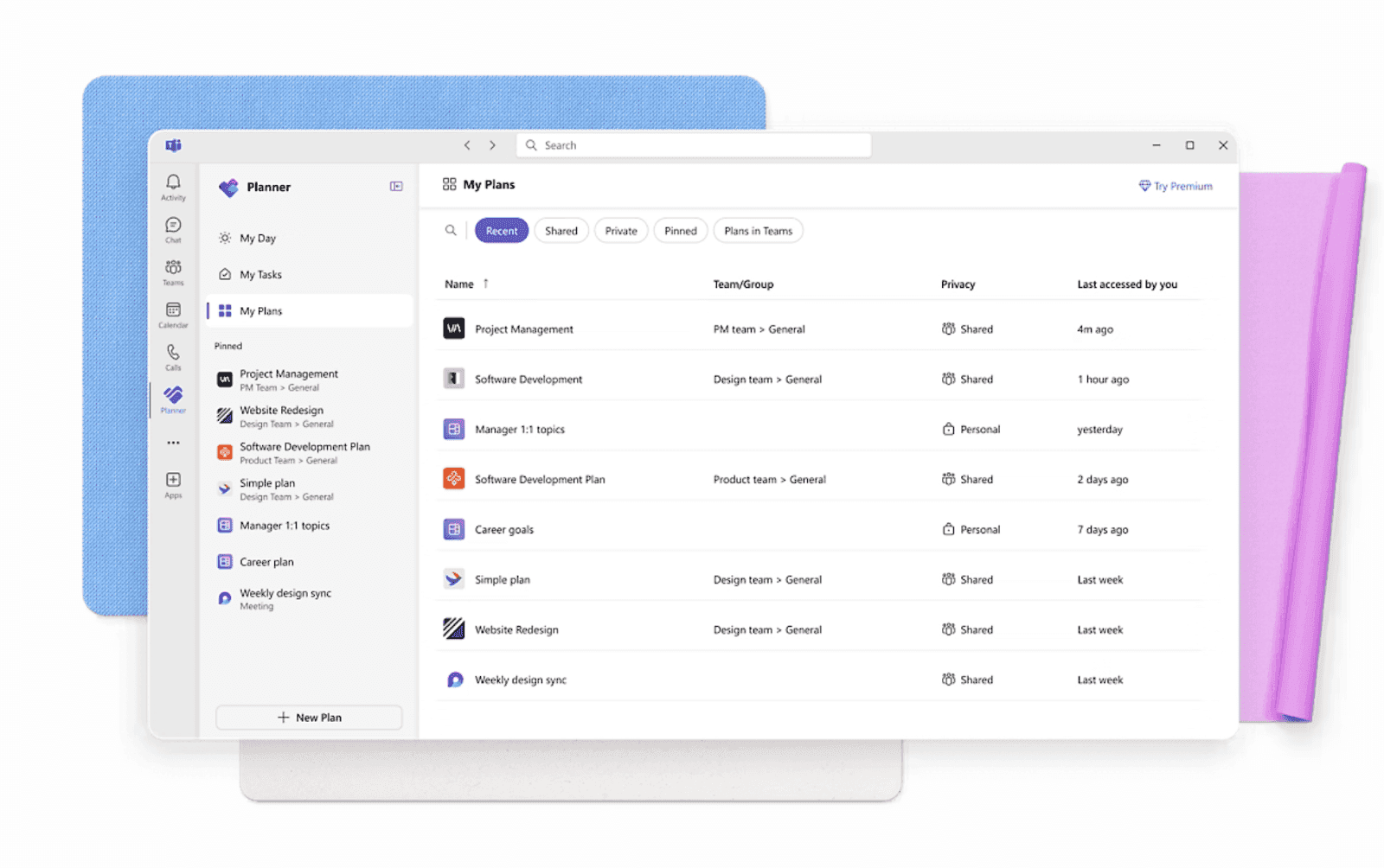Open Project Management plan name in table
This screenshot has height=868, width=1384.
pos(524,329)
